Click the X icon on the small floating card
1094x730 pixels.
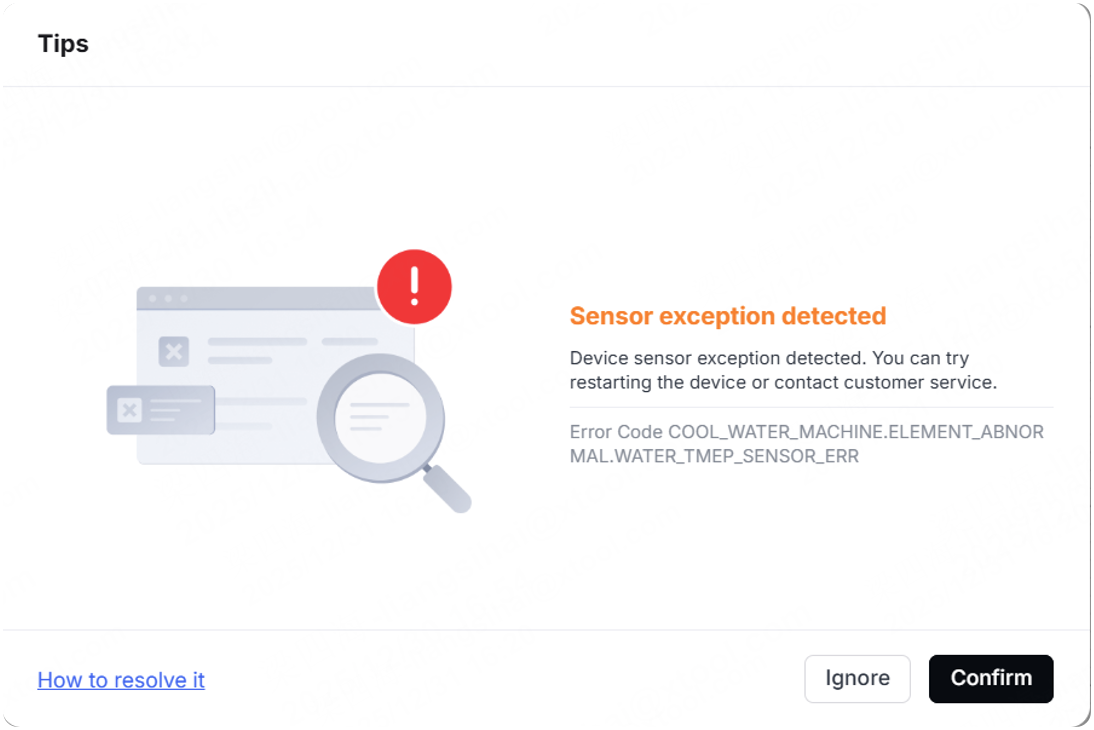(130, 410)
